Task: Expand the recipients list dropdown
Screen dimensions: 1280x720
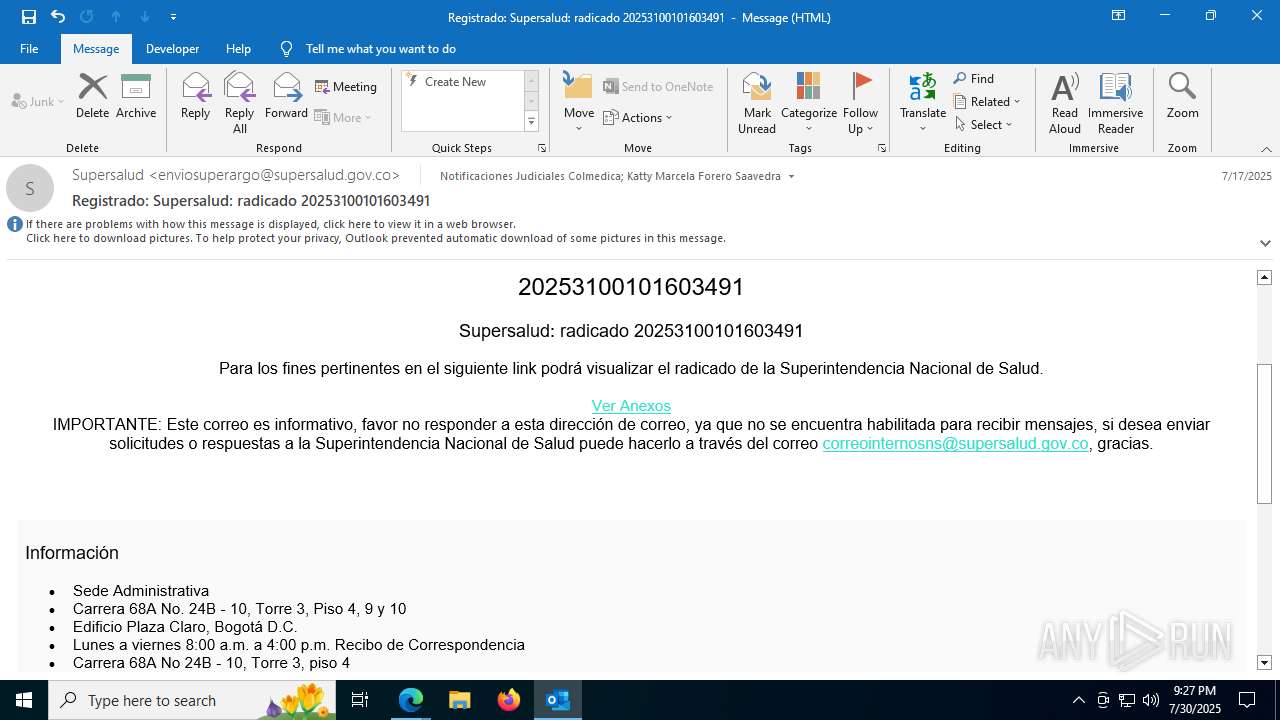Action: click(792, 177)
